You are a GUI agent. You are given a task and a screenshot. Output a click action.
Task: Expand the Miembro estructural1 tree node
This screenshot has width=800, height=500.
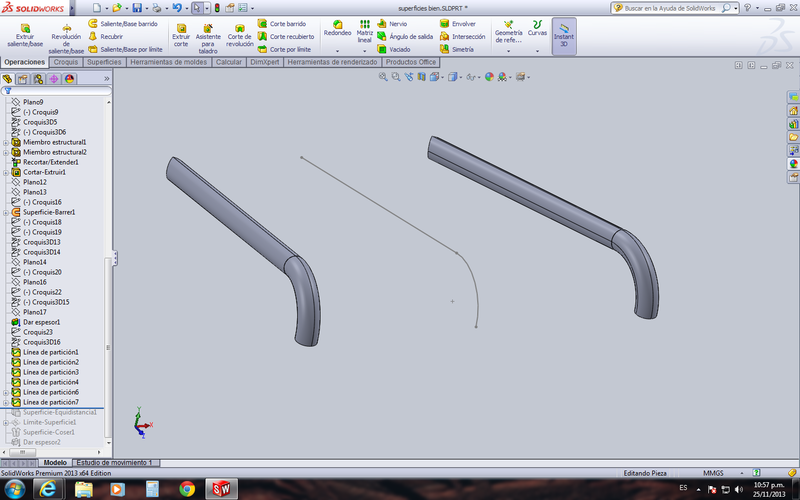[x=6, y=142]
